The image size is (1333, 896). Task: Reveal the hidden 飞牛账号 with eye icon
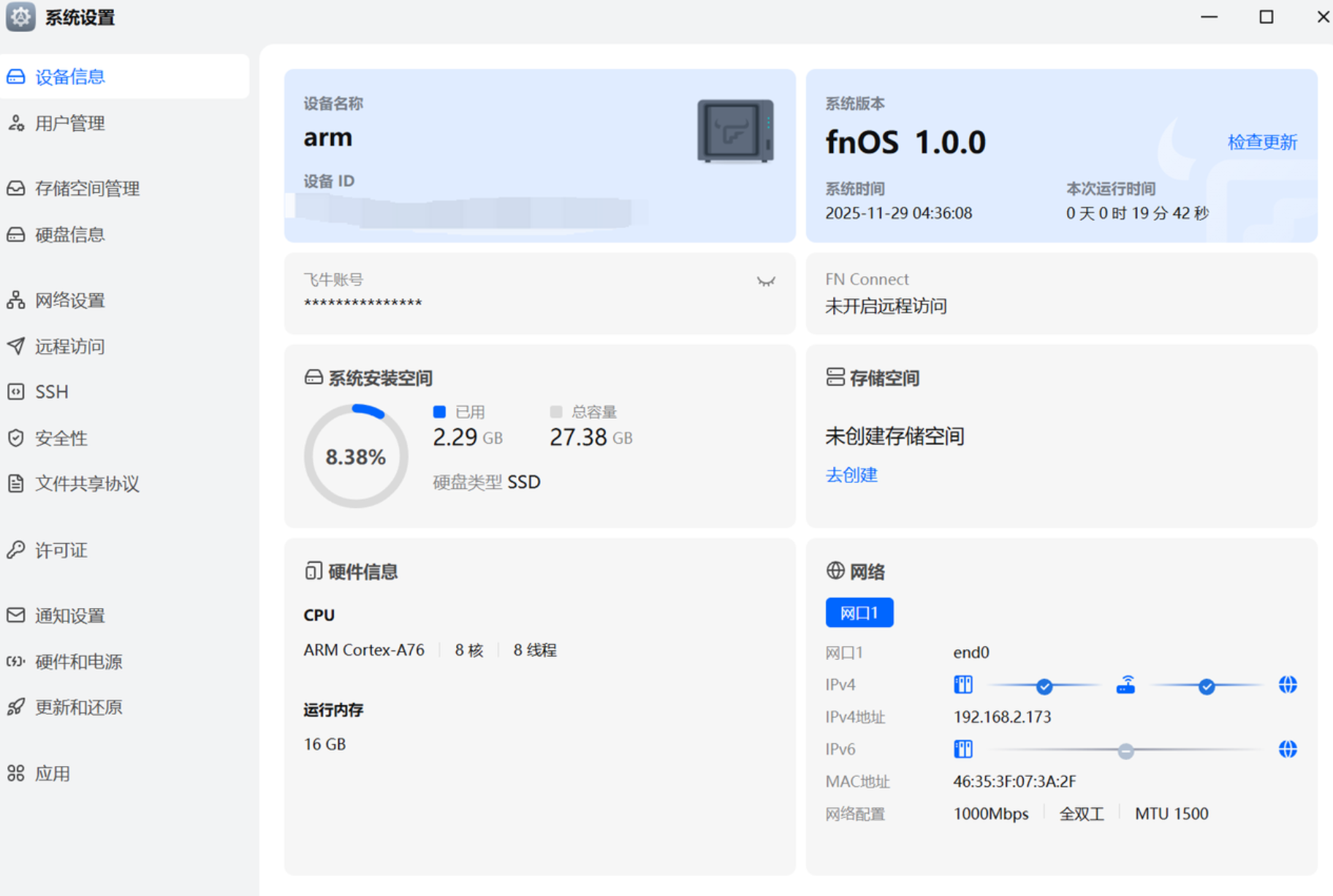click(x=765, y=281)
